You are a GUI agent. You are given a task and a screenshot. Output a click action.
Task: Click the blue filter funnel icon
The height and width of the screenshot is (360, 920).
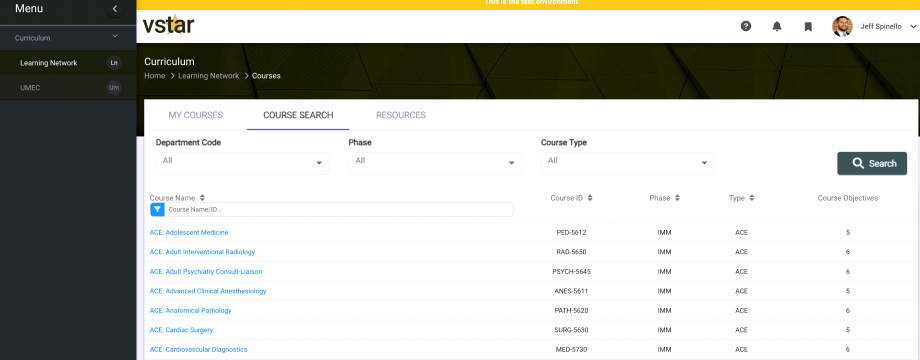tap(157, 209)
